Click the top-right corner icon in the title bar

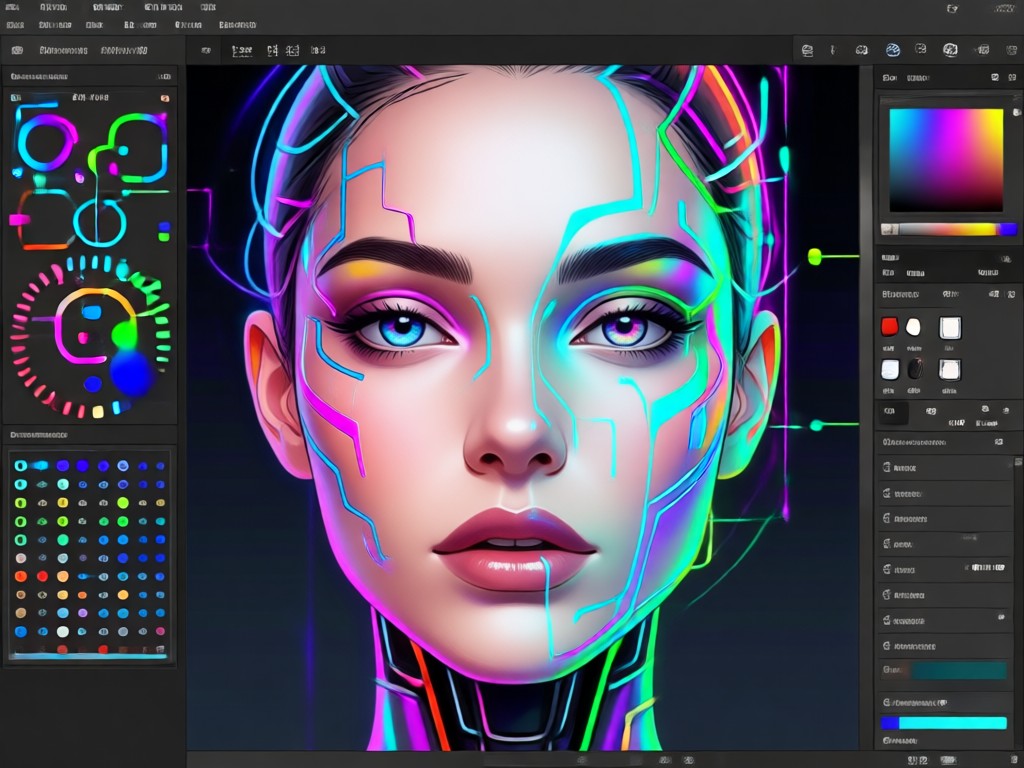tap(1004, 8)
